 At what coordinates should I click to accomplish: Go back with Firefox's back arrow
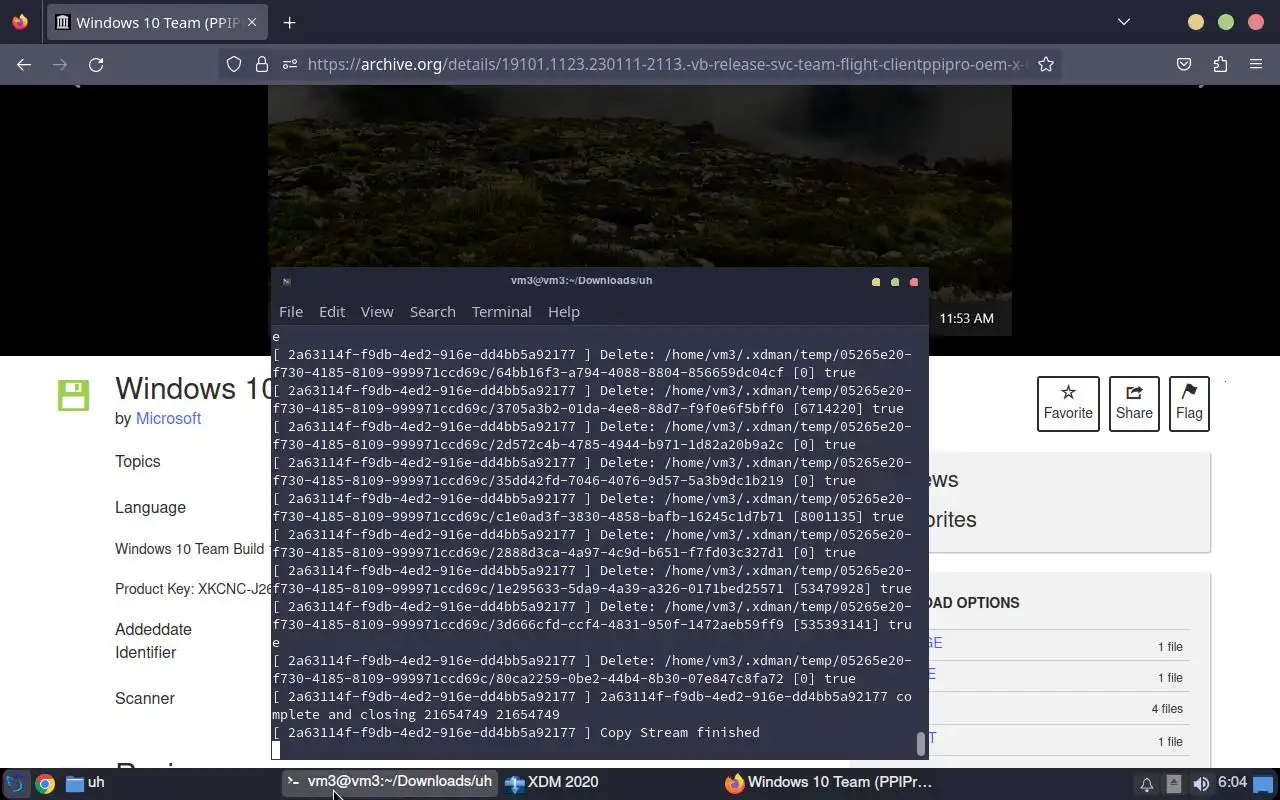pyautogui.click(x=24, y=64)
